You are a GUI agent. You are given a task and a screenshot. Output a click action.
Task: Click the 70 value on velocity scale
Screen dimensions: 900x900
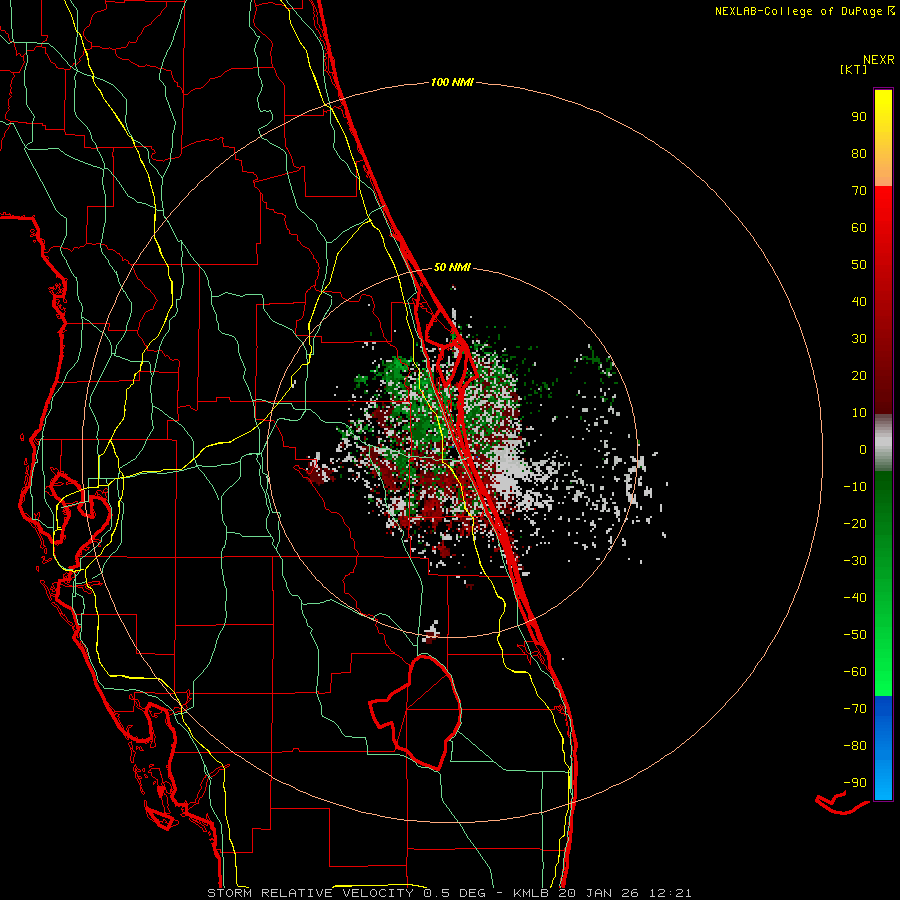click(x=859, y=191)
